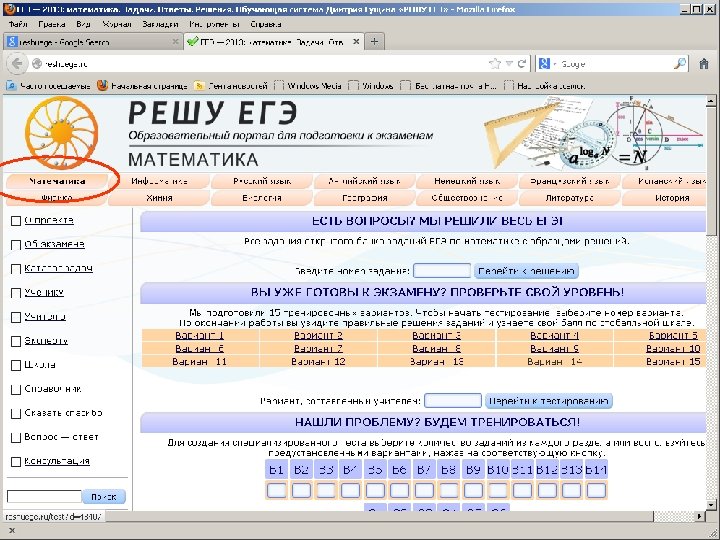The image size is (720, 540).
Task: Click the browser back arrow button
Action: (x=17, y=63)
